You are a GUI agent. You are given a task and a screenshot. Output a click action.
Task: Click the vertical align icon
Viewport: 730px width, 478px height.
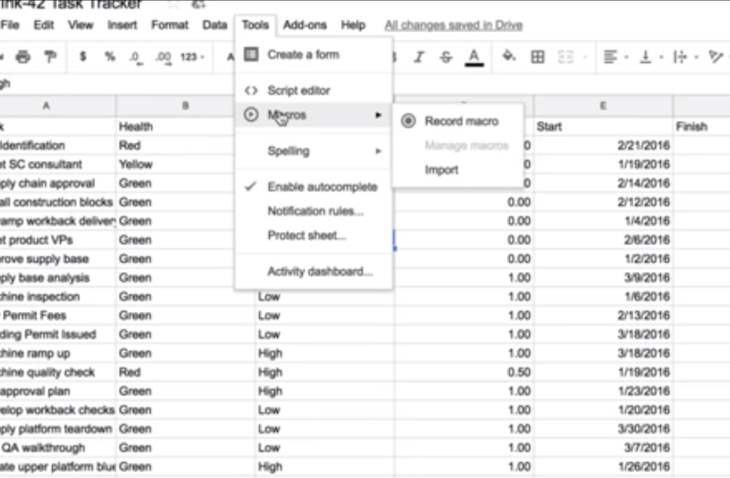tap(645, 57)
